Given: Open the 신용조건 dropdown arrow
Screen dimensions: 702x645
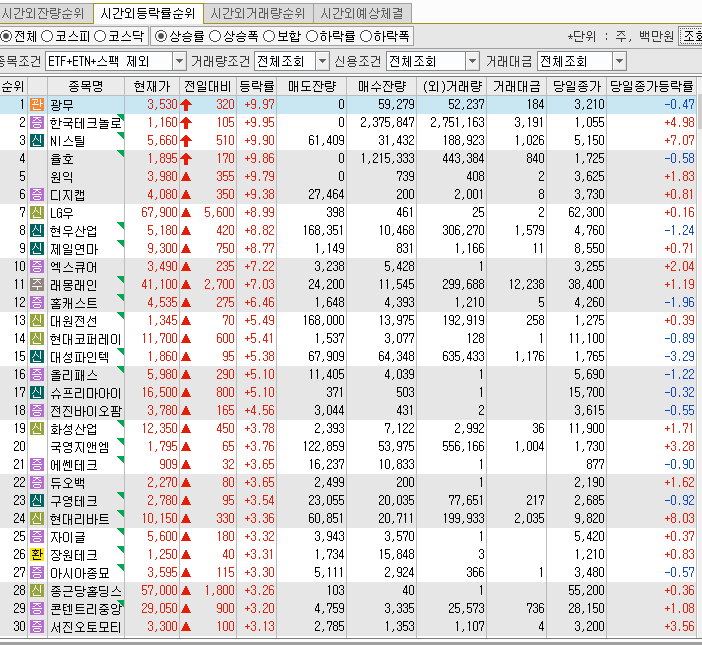Looking at the screenshot, I should [x=472, y=61].
